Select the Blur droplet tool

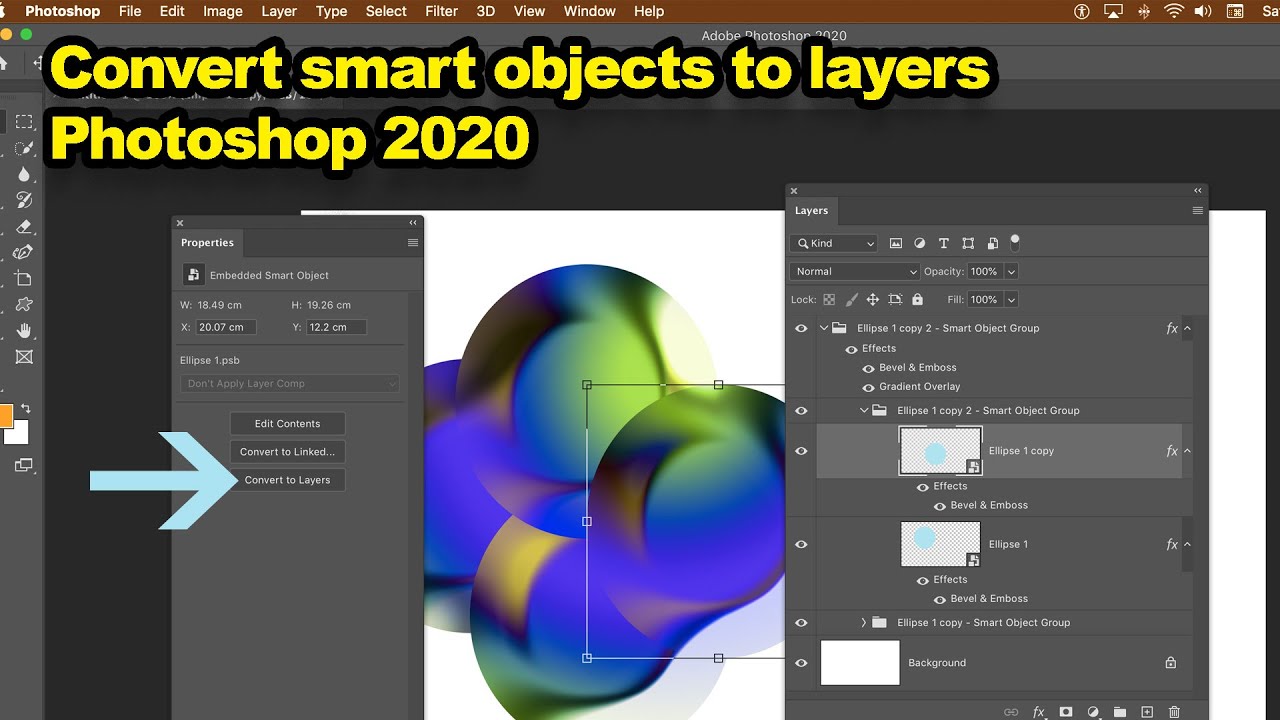pyautogui.click(x=24, y=175)
